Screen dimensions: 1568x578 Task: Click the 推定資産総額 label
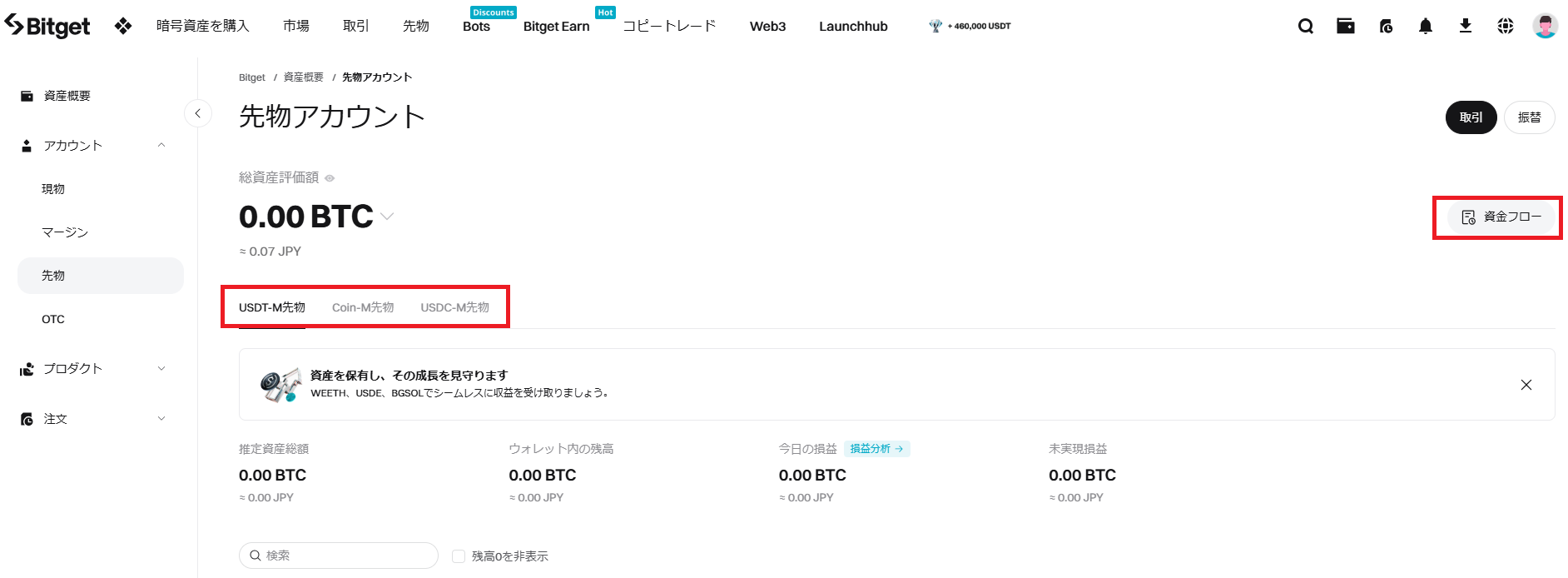[274, 449]
